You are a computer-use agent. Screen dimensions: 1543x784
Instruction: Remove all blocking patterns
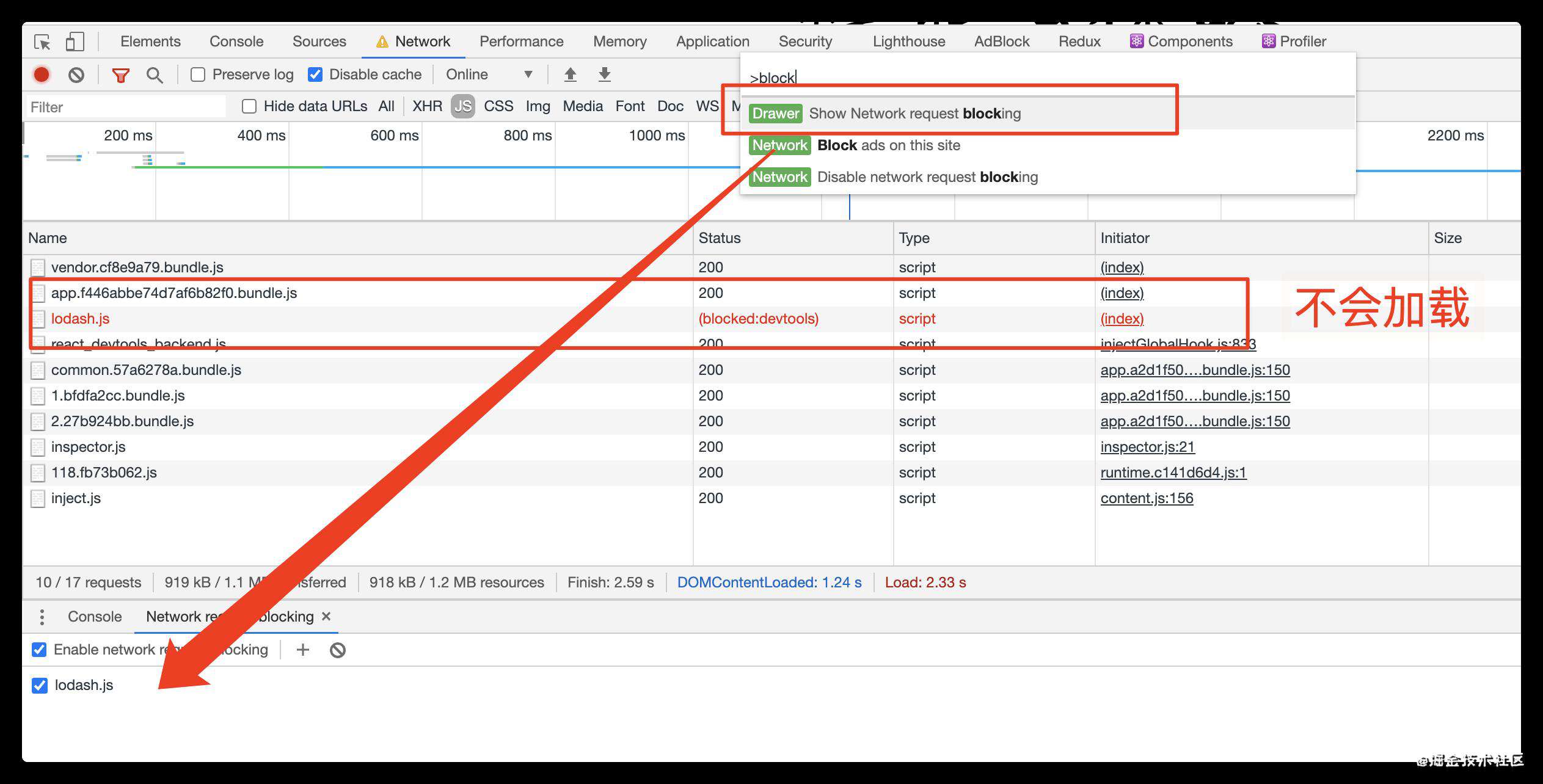(x=337, y=650)
